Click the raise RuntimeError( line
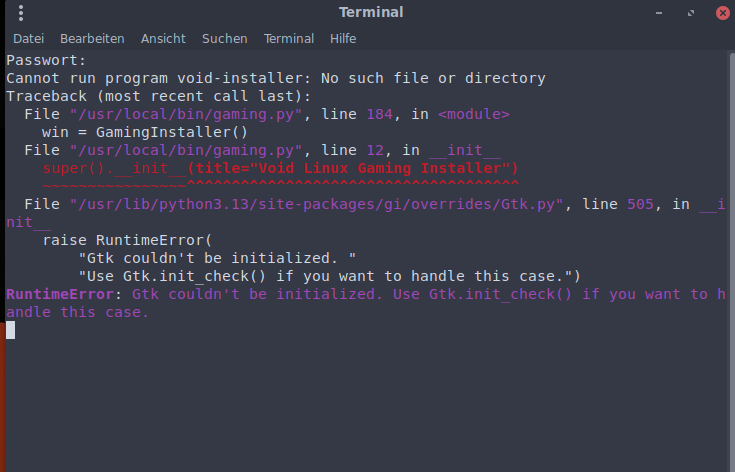 click(x=128, y=240)
